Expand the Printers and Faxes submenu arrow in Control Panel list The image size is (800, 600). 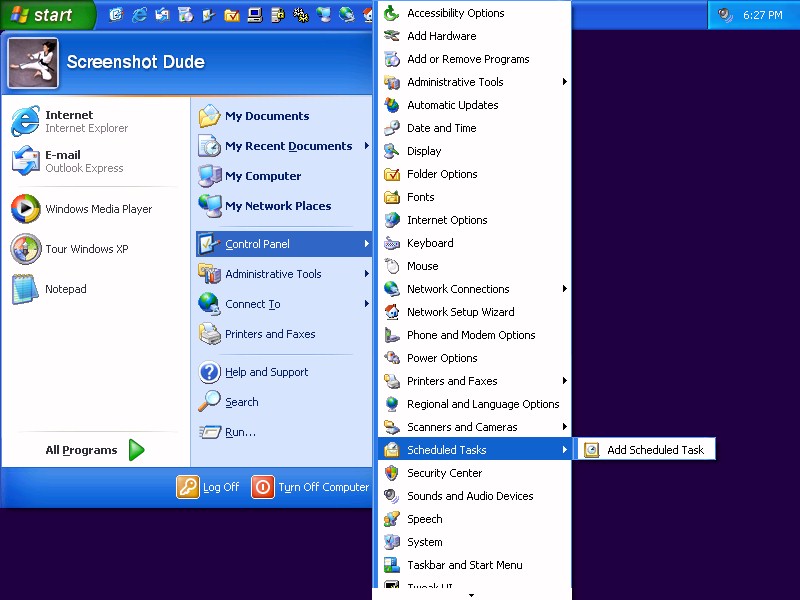pos(565,381)
